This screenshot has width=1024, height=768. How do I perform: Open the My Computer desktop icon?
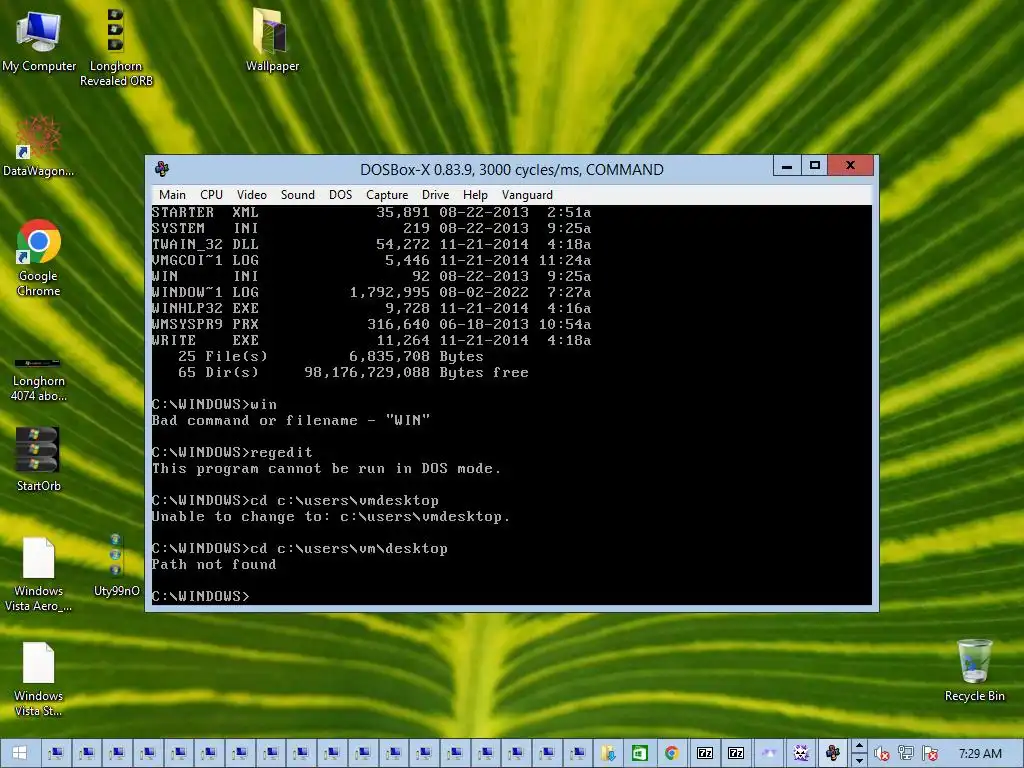pyautogui.click(x=39, y=40)
